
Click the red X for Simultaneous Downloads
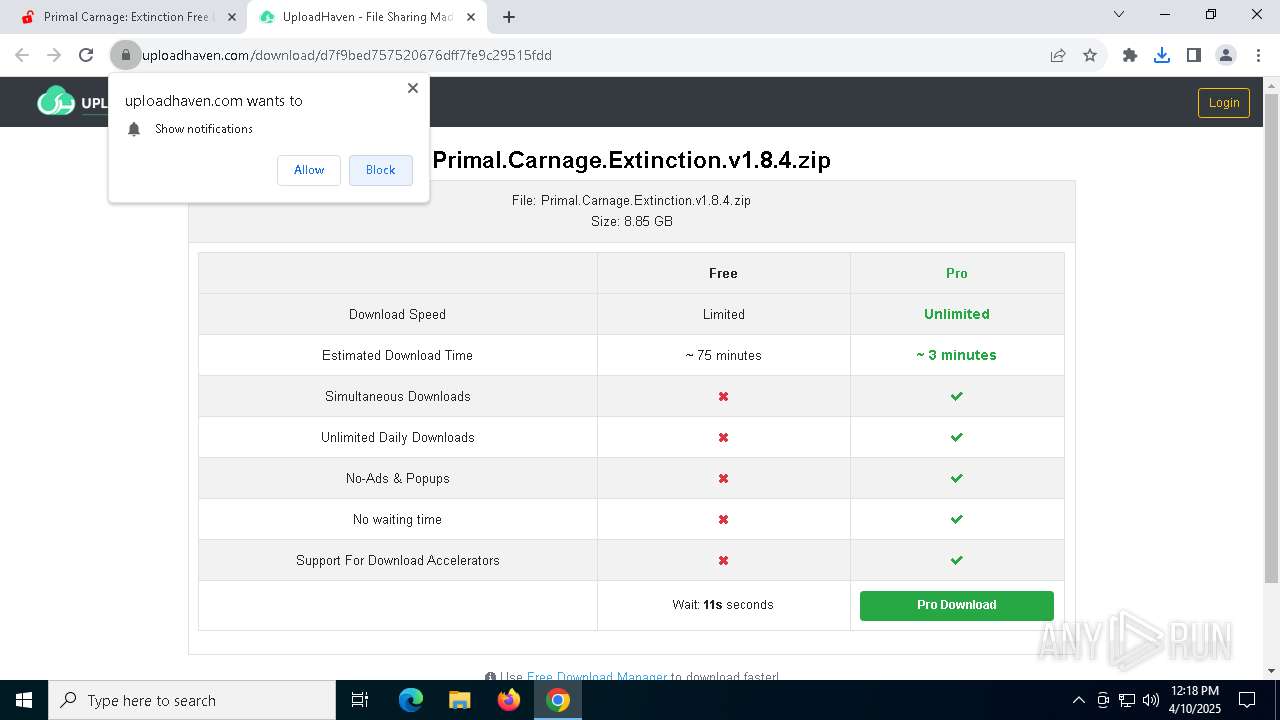pyautogui.click(x=723, y=396)
